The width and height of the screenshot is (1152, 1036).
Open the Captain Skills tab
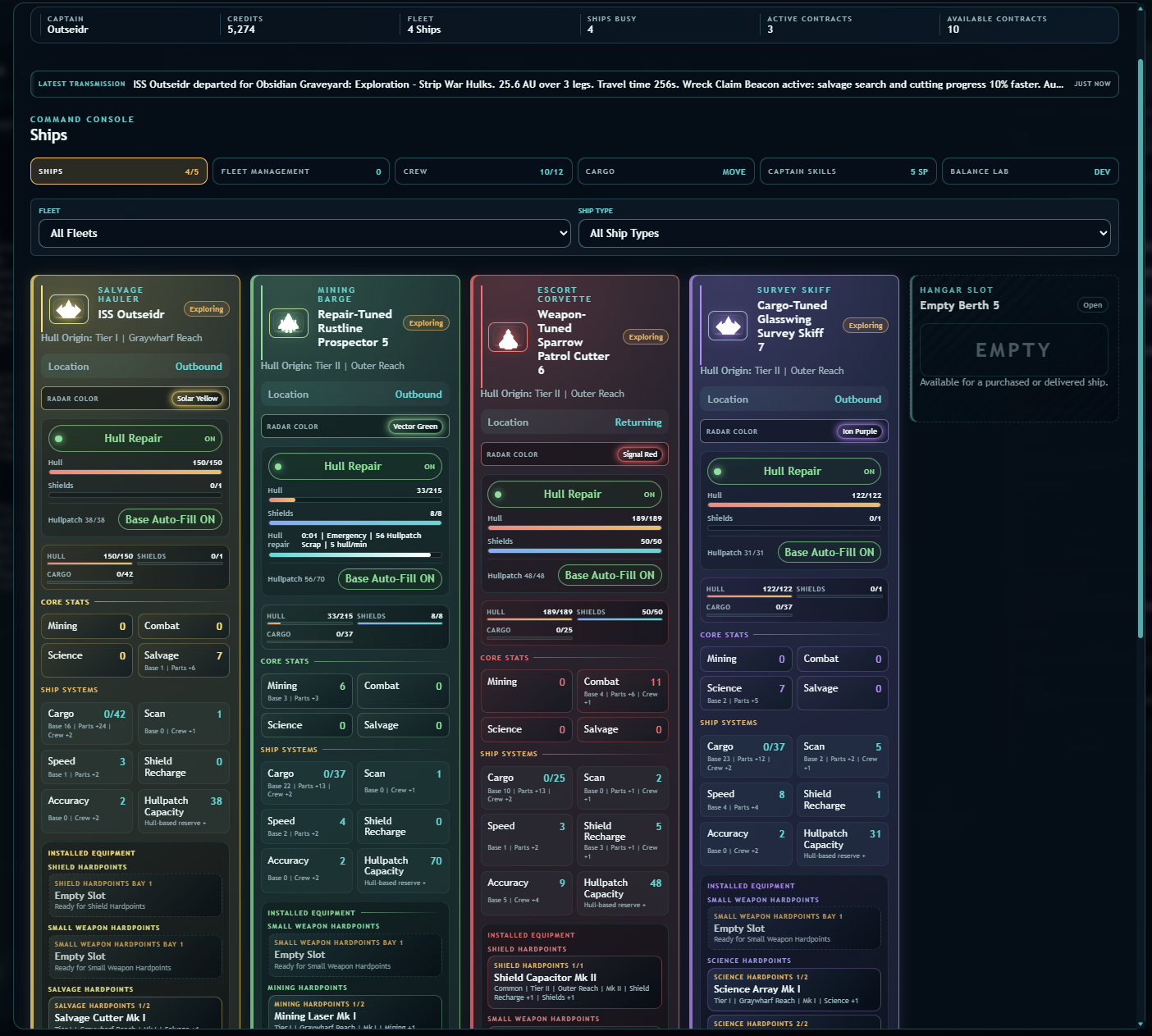[848, 171]
